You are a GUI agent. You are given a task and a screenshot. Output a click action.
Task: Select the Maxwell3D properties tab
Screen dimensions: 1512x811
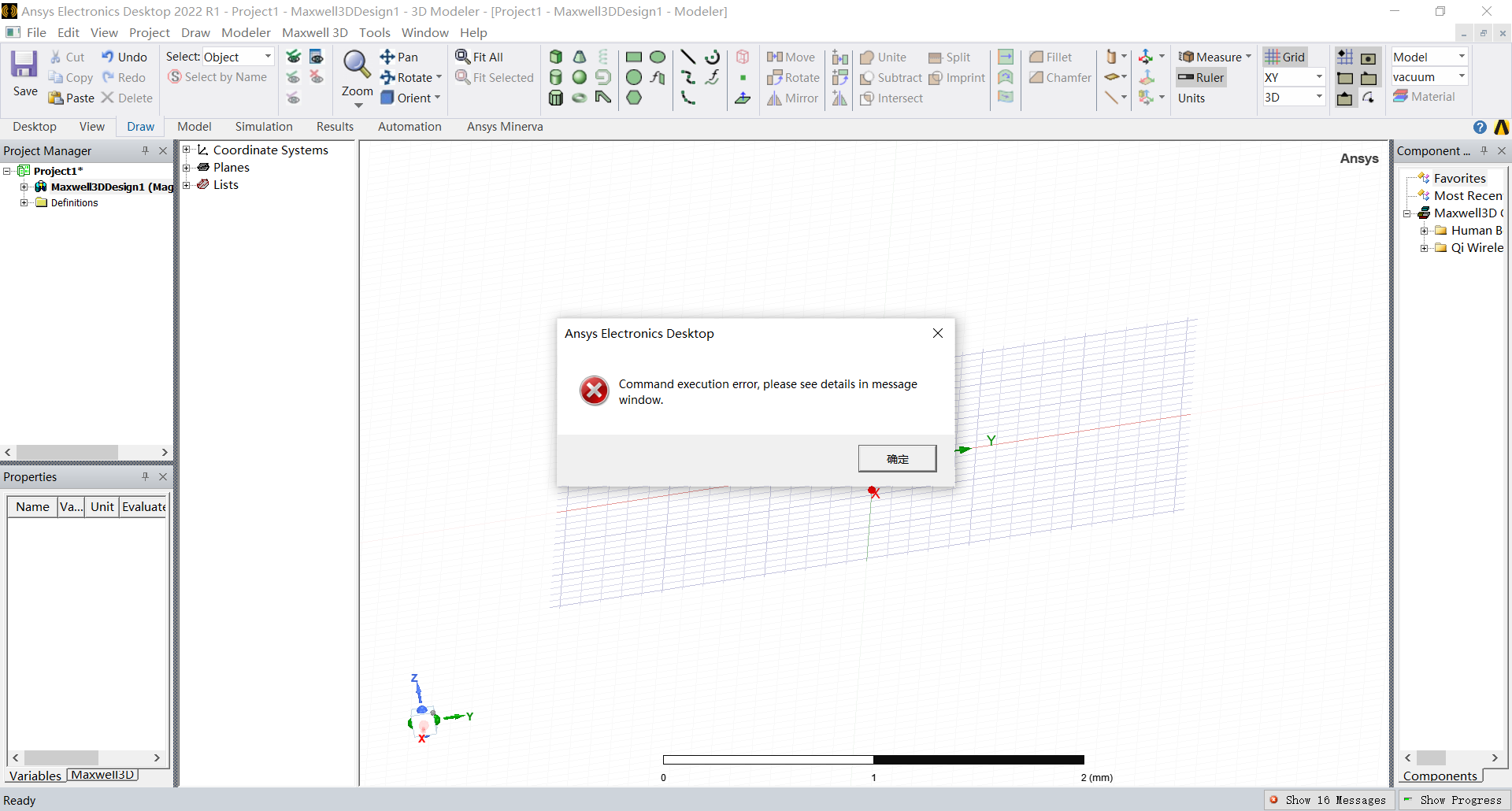102,776
